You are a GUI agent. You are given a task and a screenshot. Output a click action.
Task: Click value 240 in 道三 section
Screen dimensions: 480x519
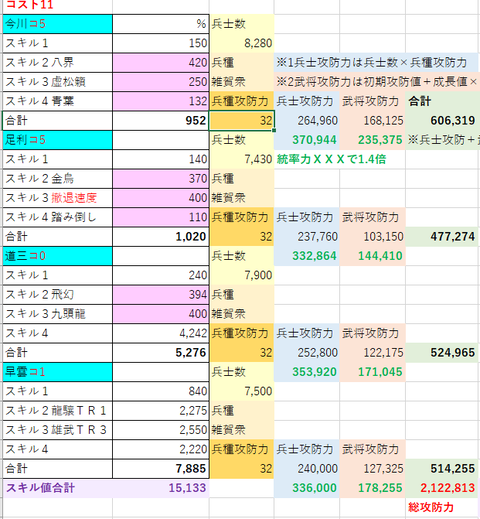(x=161, y=275)
